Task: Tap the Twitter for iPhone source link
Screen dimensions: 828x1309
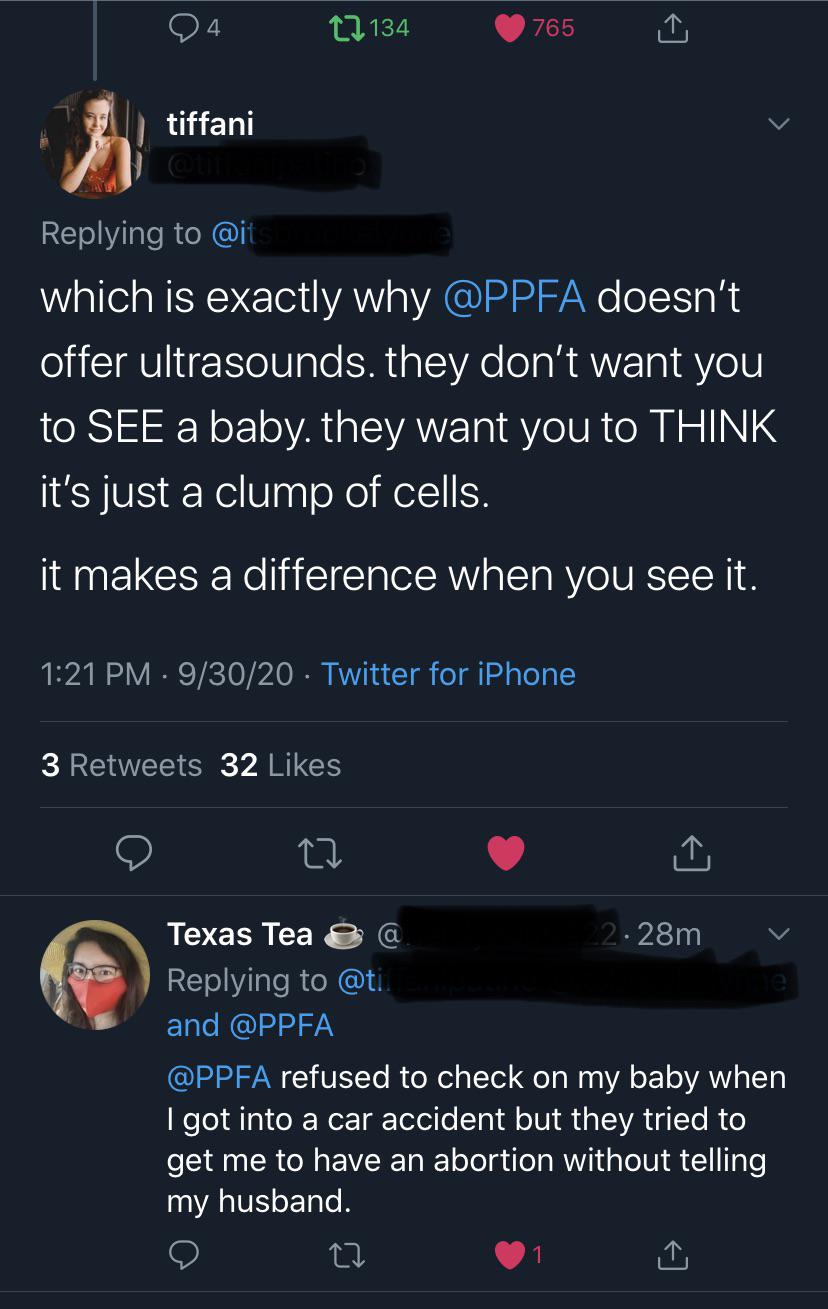Action: [448, 674]
